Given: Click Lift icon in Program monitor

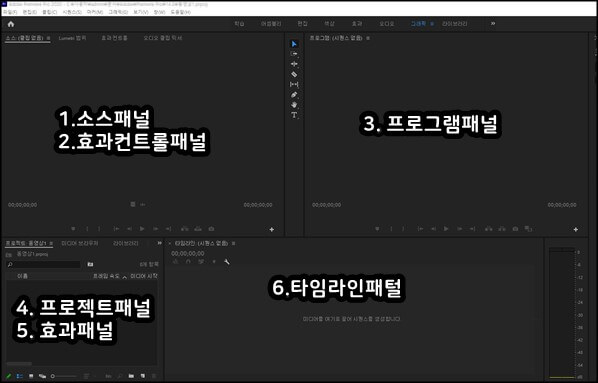Looking at the screenshot, I should pyautogui.click(x=489, y=229).
